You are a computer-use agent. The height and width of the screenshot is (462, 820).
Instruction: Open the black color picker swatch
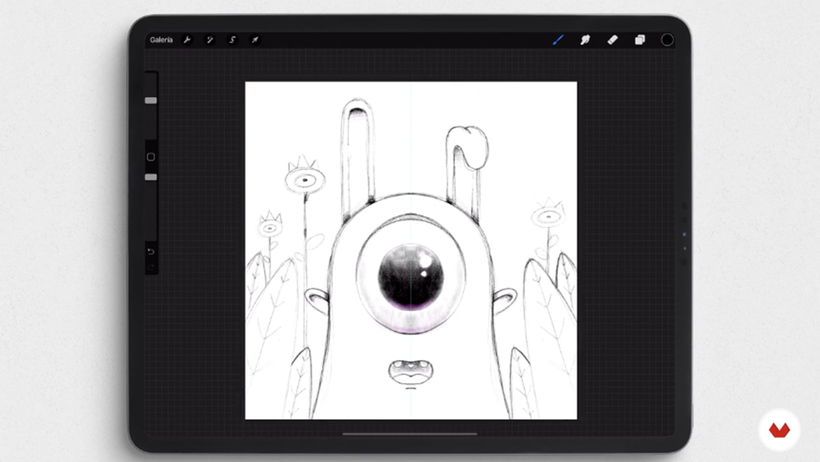(x=667, y=40)
